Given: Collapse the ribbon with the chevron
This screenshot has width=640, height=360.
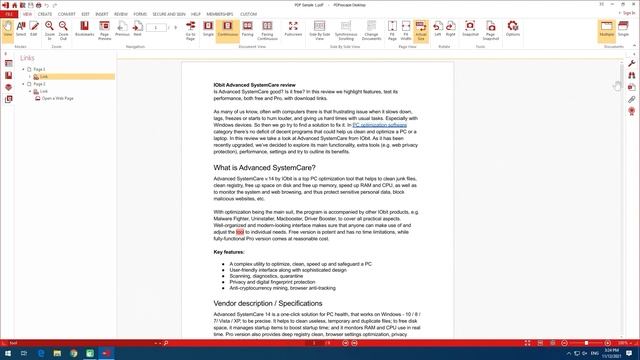Looking at the screenshot, I should click(x=634, y=46).
